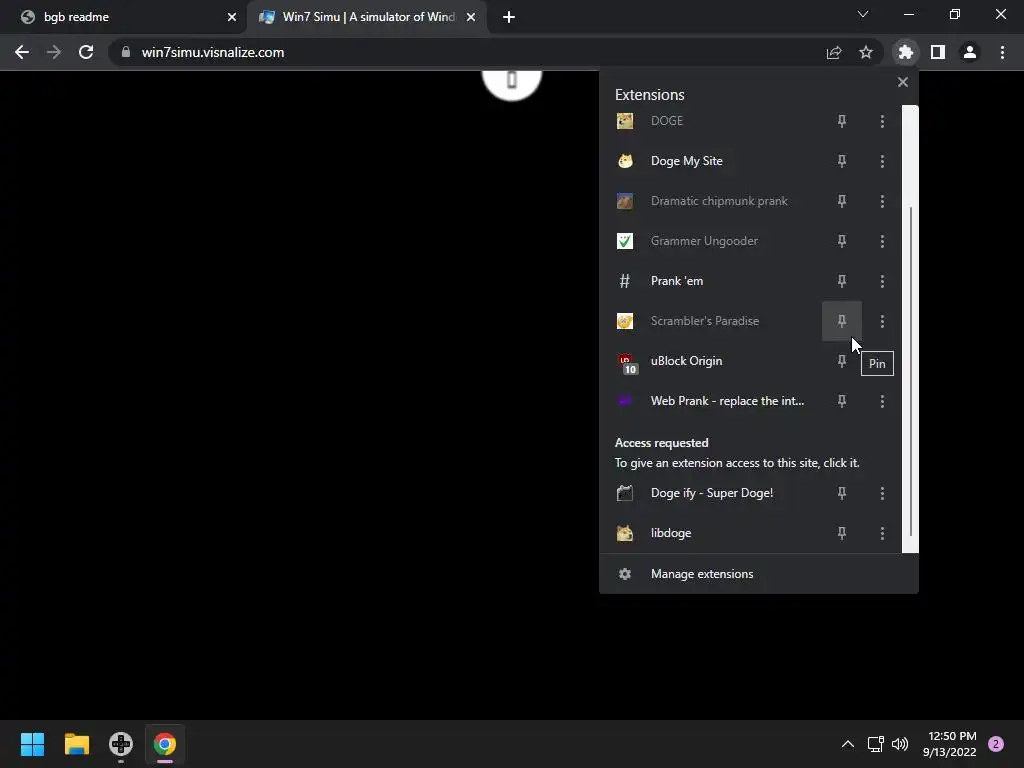Go forward with the forward arrow

coord(54,52)
